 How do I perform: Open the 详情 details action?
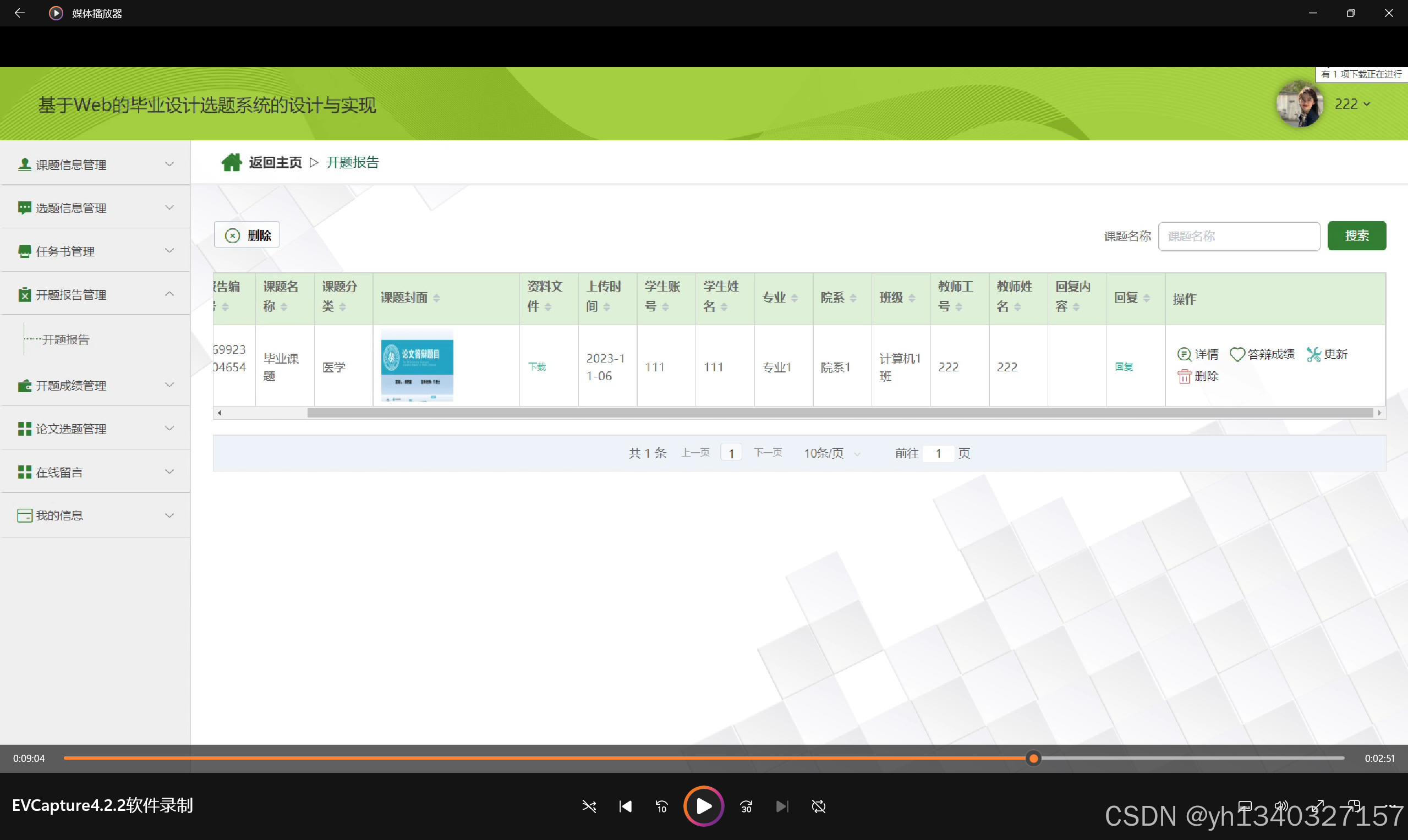(x=1197, y=354)
